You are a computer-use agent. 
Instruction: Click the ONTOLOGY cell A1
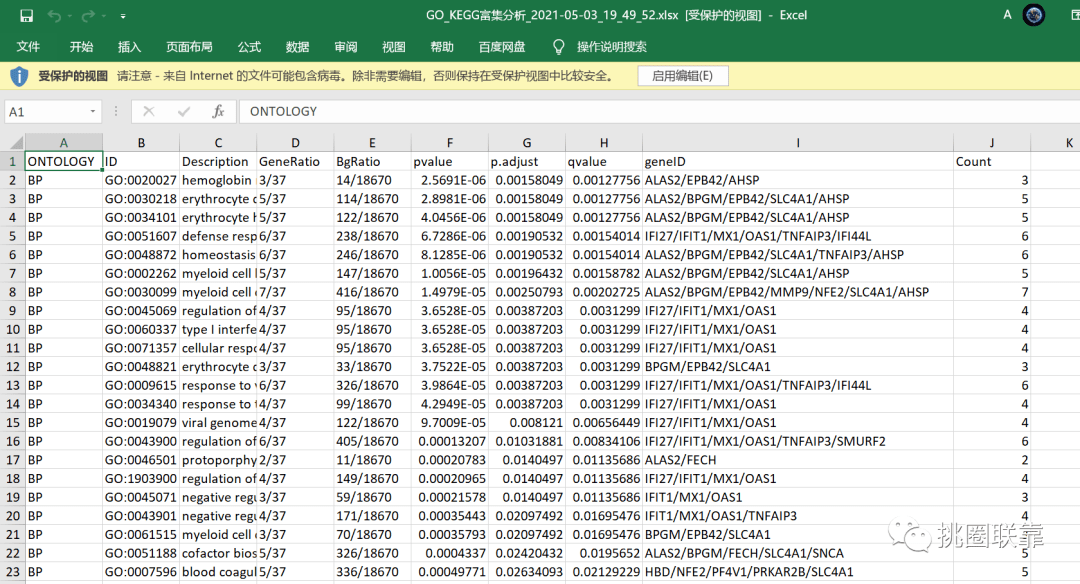click(x=63, y=161)
